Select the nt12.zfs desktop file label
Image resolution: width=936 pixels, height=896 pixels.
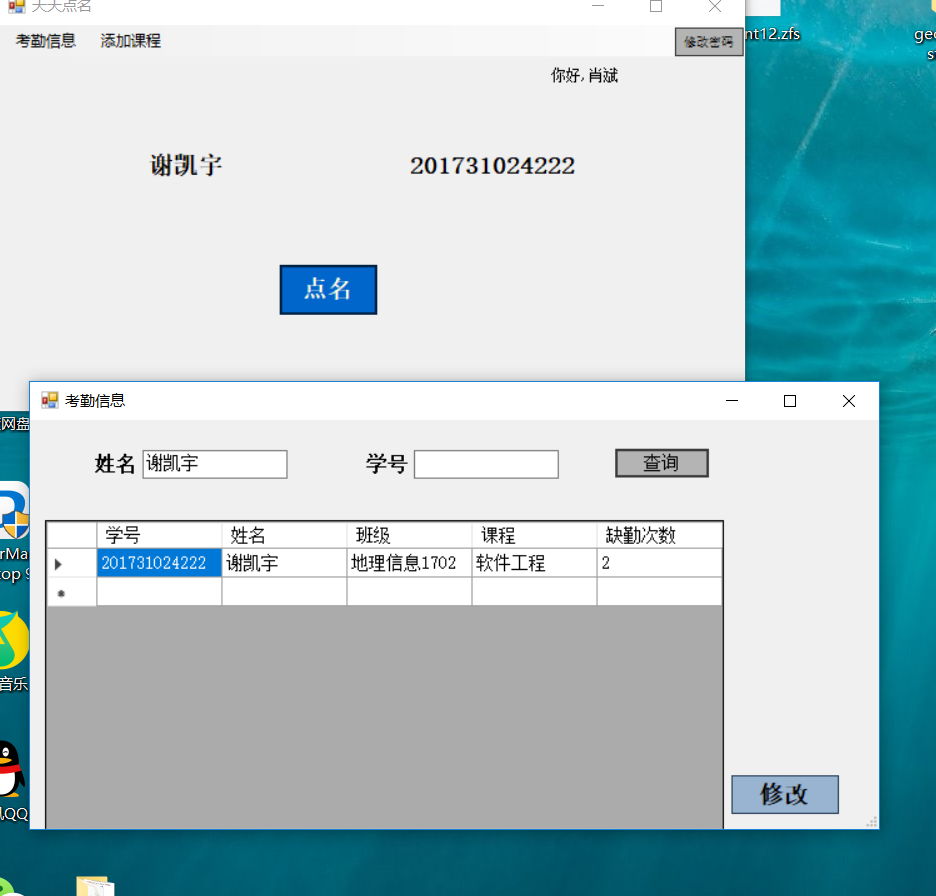[772, 34]
